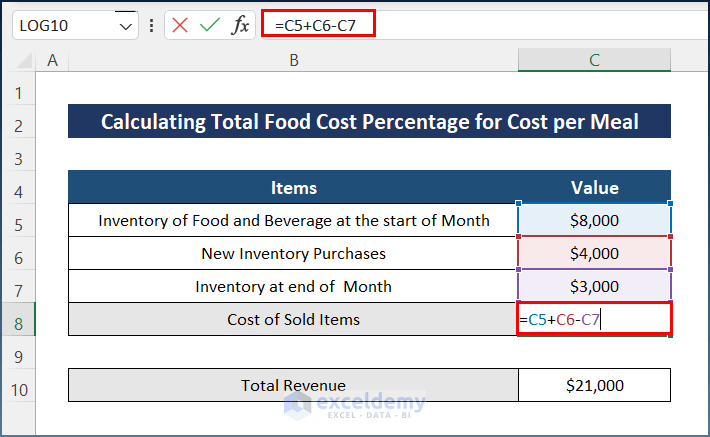Click the Select All corner triangle
This screenshot has height=437, width=710.
(22, 61)
